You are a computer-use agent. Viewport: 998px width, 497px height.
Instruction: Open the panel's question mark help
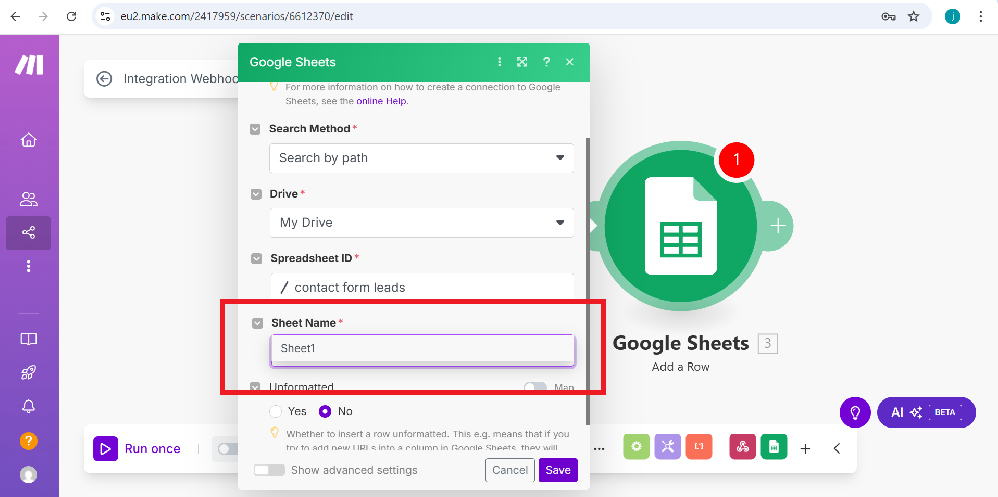546,62
